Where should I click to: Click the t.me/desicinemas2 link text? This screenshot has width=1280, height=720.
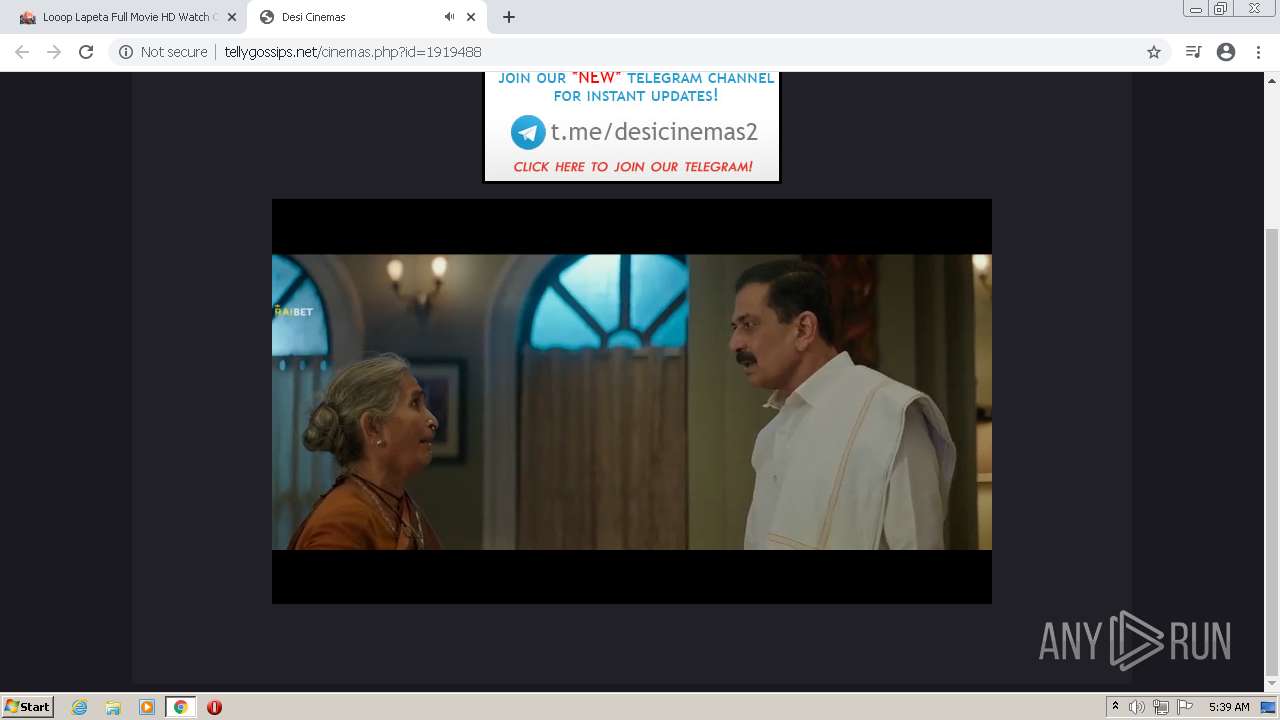[x=654, y=132]
